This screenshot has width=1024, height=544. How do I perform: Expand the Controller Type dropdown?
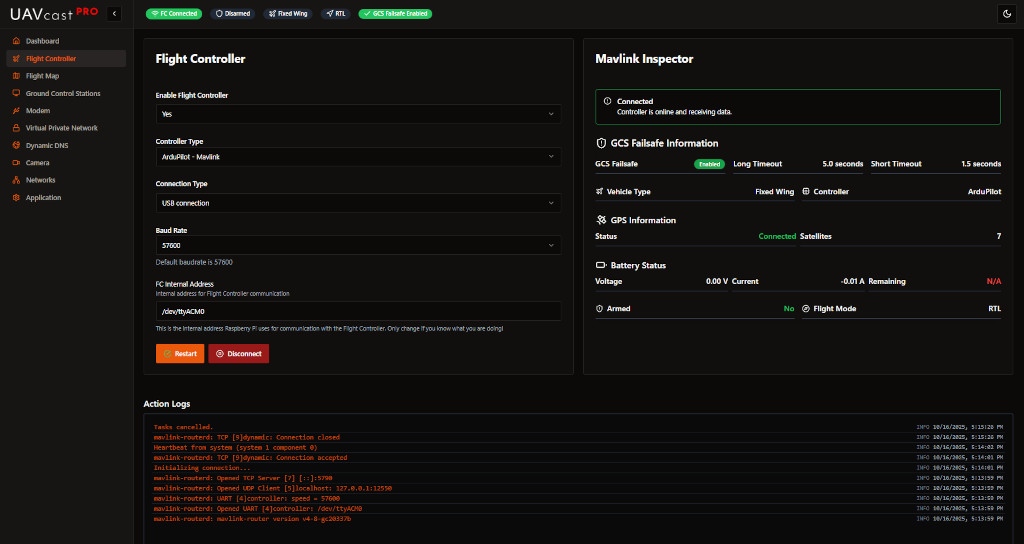click(x=357, y=157)
